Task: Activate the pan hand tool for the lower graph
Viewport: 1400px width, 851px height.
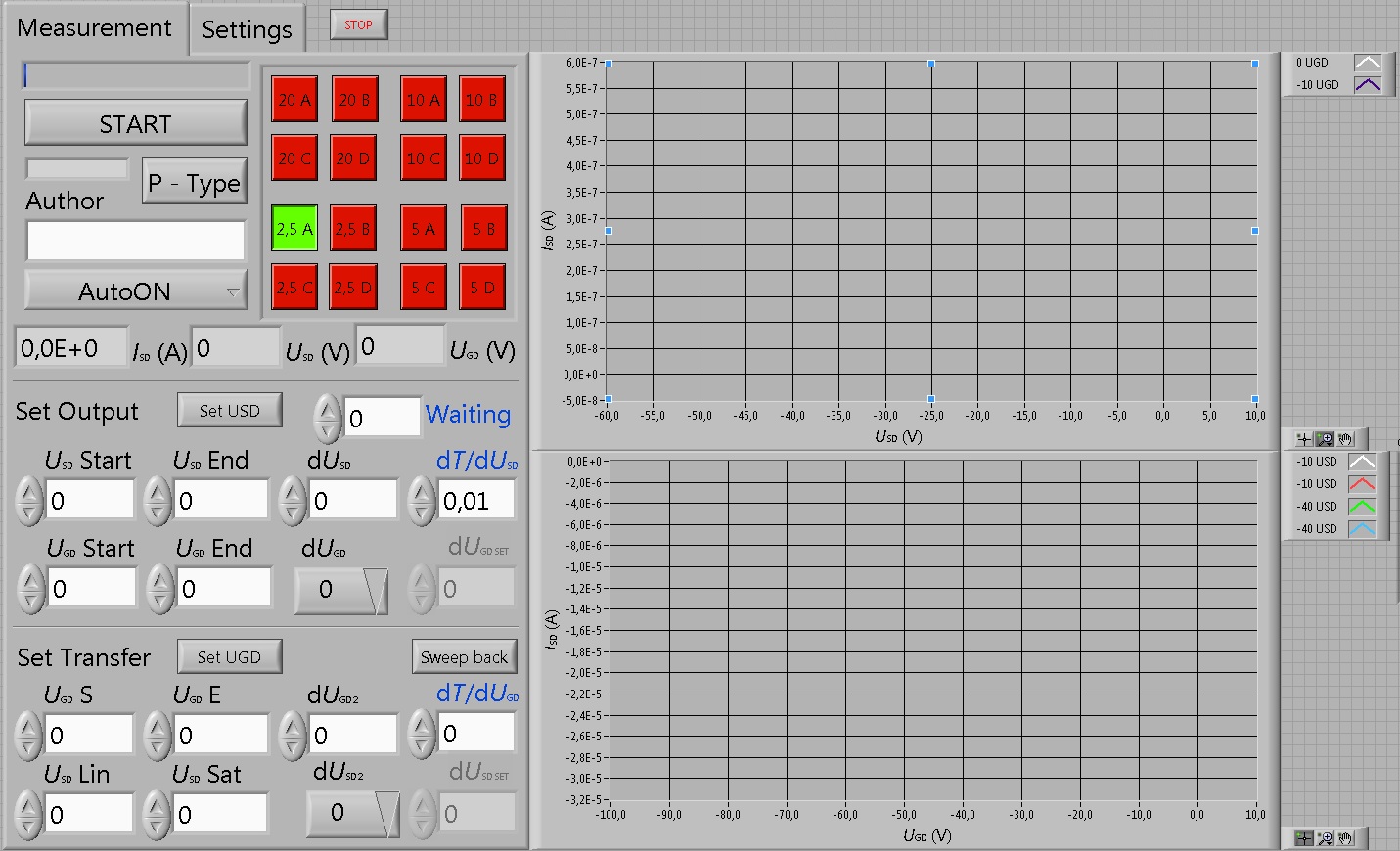Action: pyautogui.click(x=1346, y=838)
